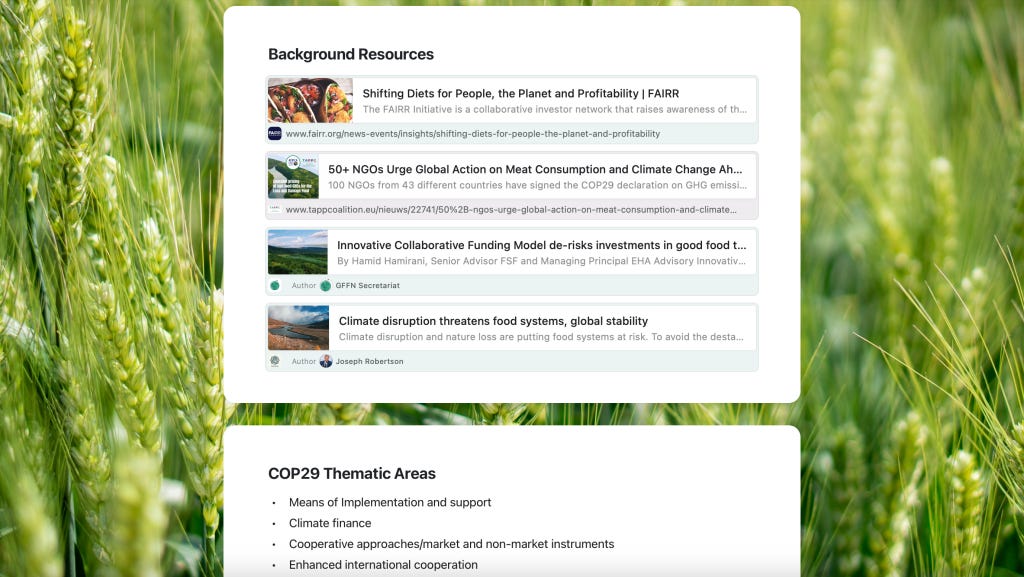This screenshot has width=1024, height=577.
Task: Click 'Cooperative approaches/market and non-market instruments'
Action: click(x=451, y=544)
